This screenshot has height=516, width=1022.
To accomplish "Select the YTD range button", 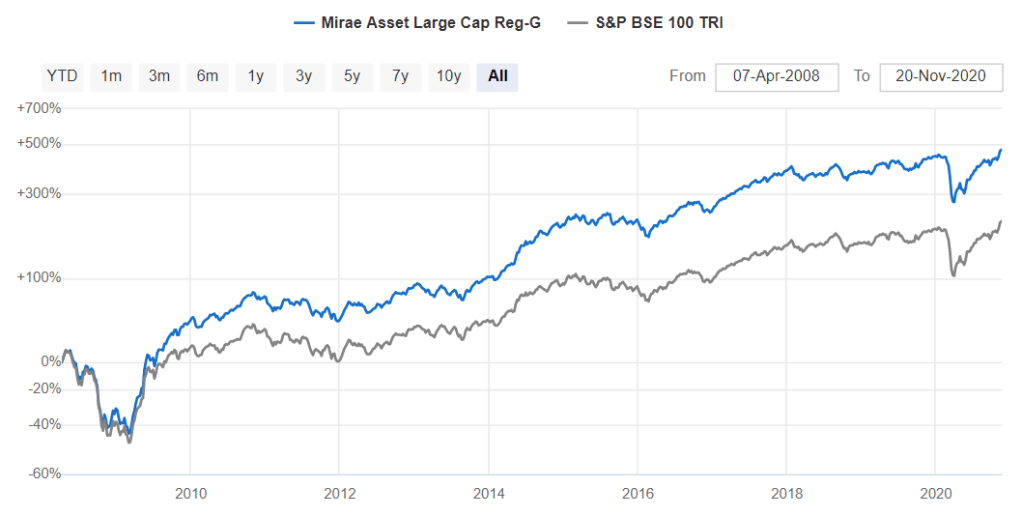I will coord(61,76).
